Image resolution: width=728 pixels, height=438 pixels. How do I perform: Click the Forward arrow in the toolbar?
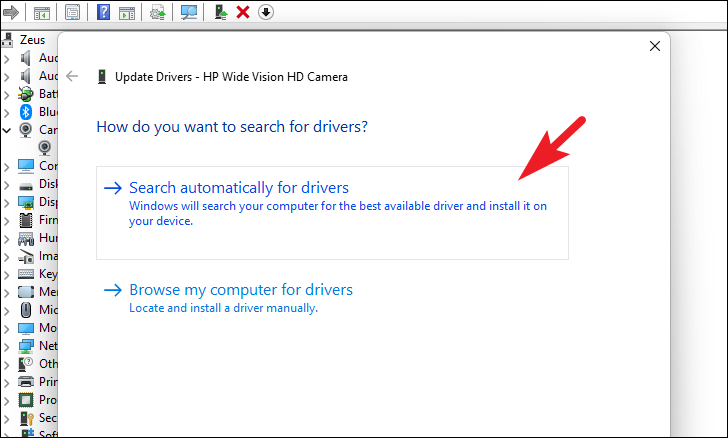click(11, 12)
